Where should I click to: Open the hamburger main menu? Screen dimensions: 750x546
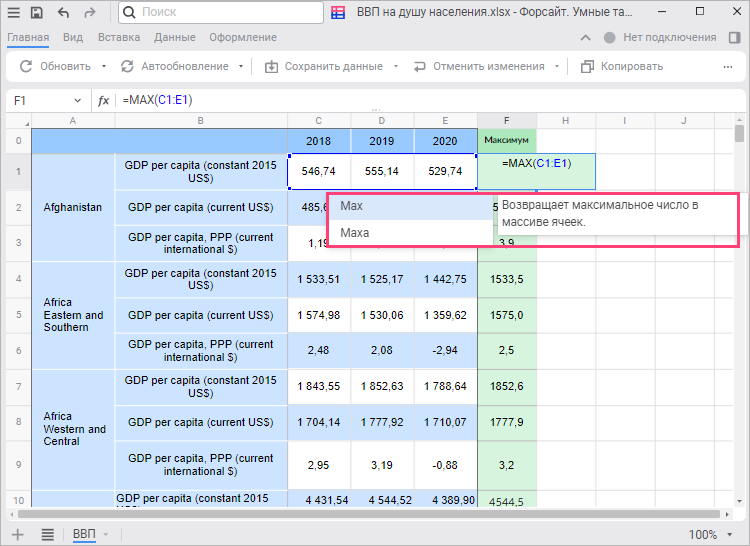[12, 13]
